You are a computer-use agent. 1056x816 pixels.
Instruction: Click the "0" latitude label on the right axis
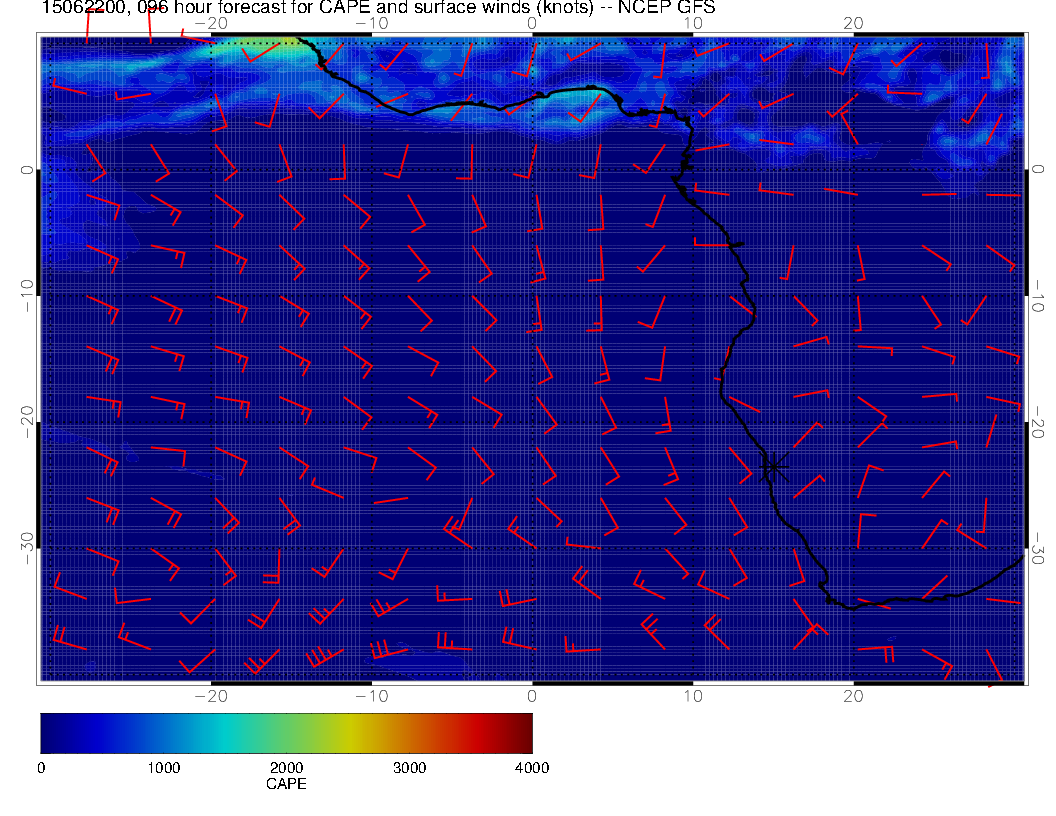(1038, 169)
